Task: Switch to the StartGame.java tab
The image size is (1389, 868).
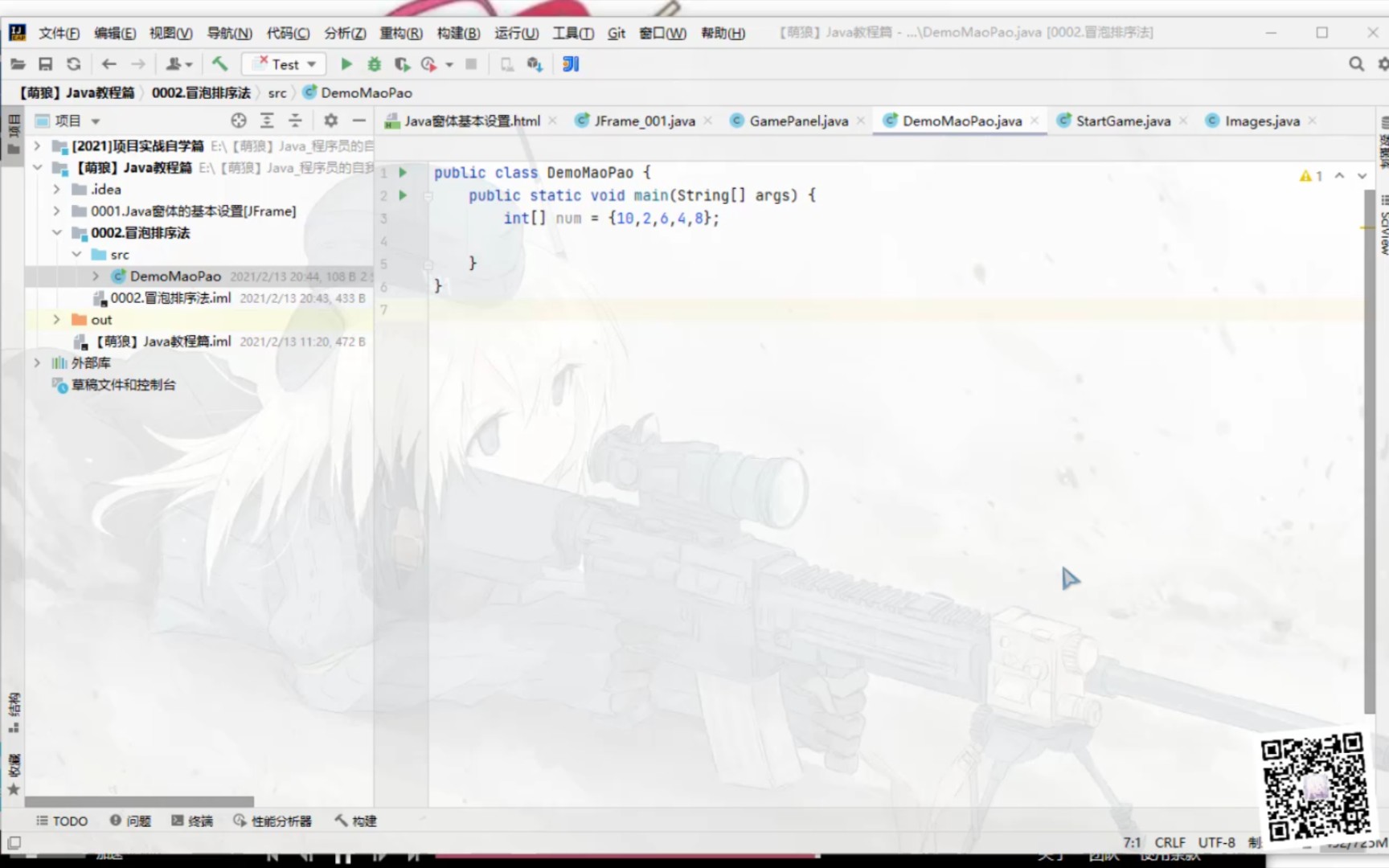Action: tap(1123, 121)
